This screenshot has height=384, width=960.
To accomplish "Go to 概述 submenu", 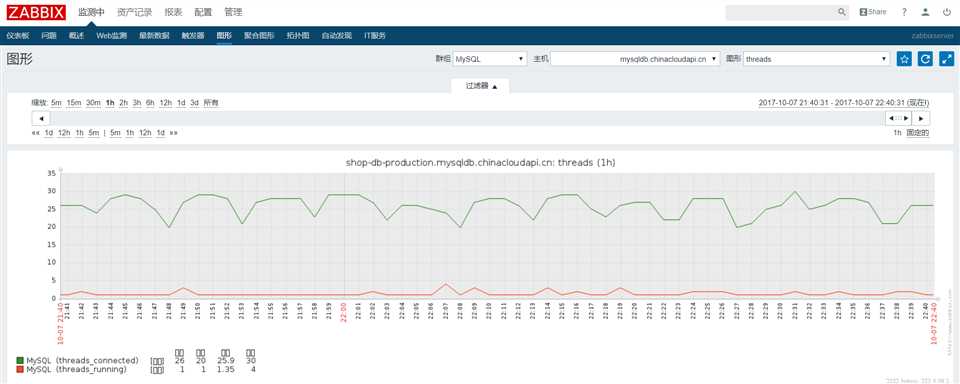I will [77, 36].
